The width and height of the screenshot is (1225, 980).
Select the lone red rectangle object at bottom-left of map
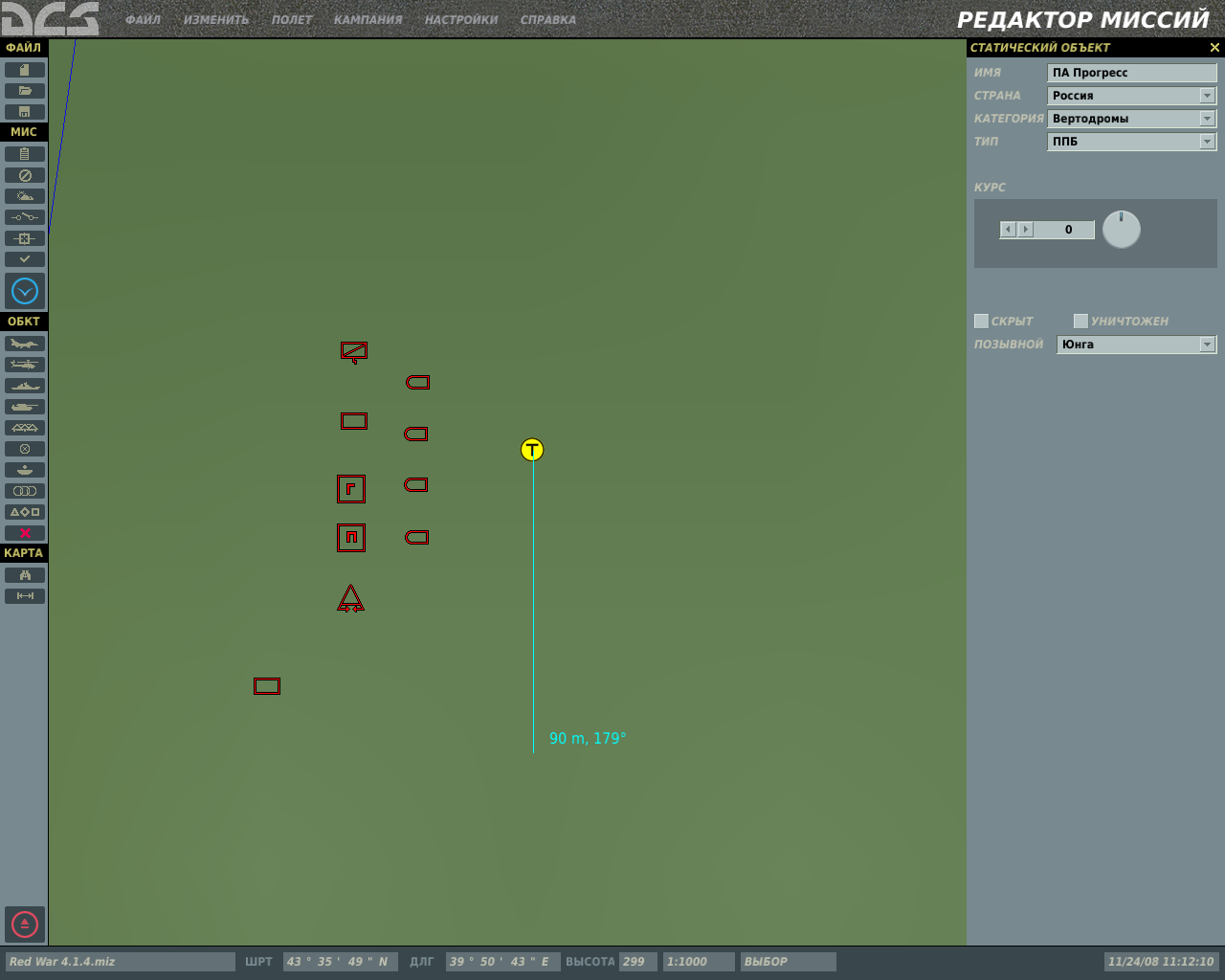tap(267, 686)
